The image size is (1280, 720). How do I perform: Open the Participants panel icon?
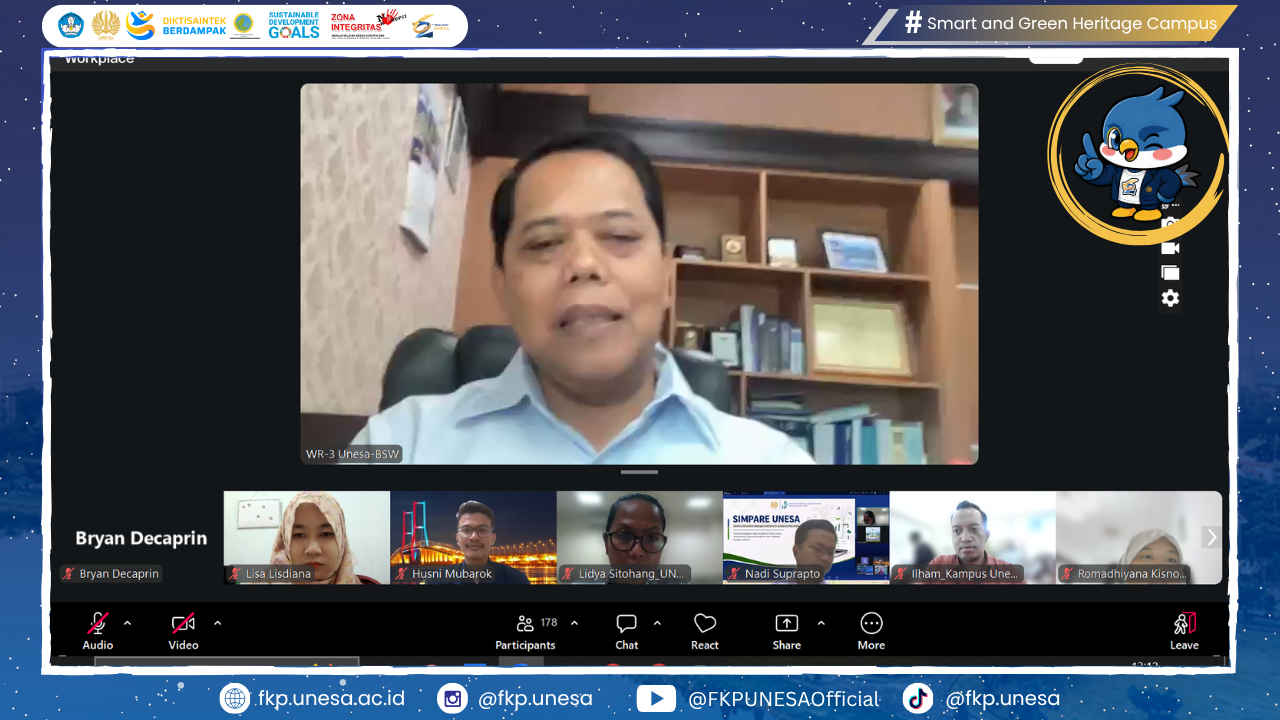pyautogui.click(x=525, y=623)
